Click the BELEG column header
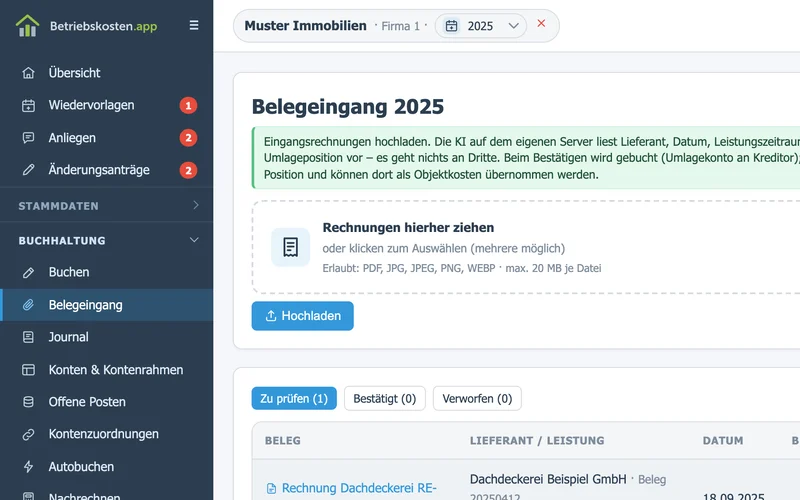The image size is (800, 500). pos(283,441)
